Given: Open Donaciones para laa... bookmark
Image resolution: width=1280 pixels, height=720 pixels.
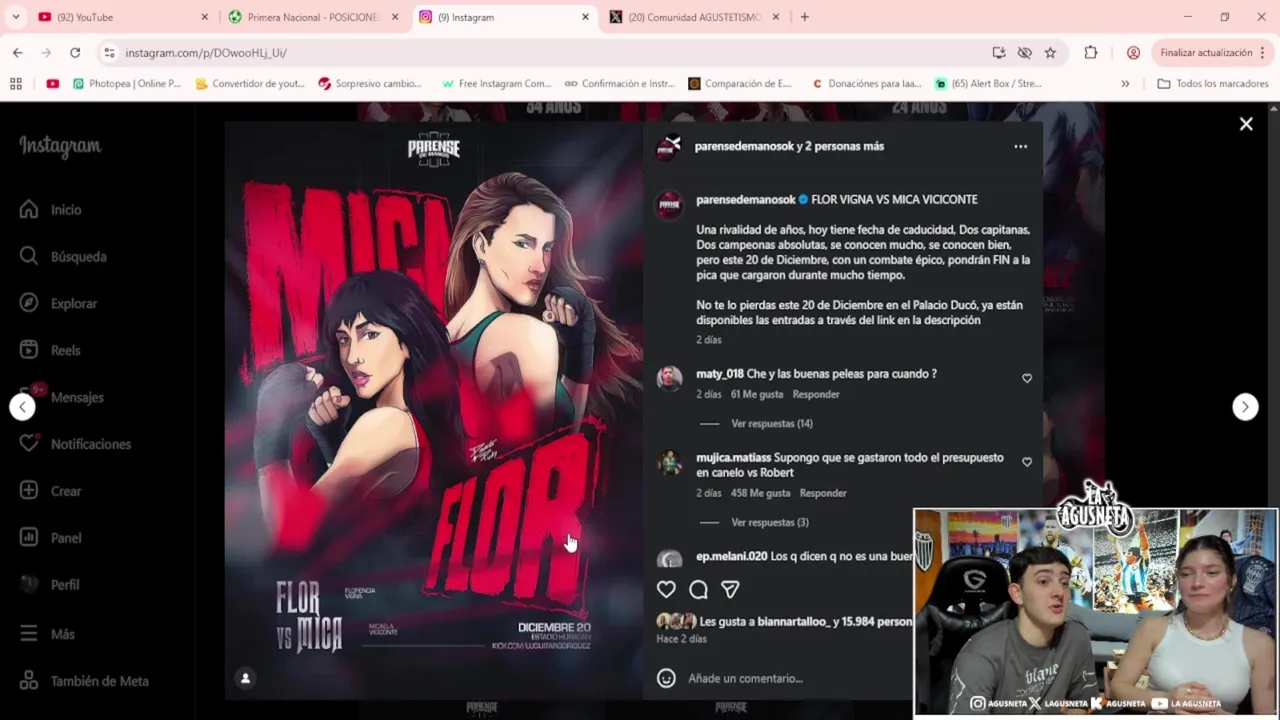Looking at the screenshot, I should click(867, 84).
